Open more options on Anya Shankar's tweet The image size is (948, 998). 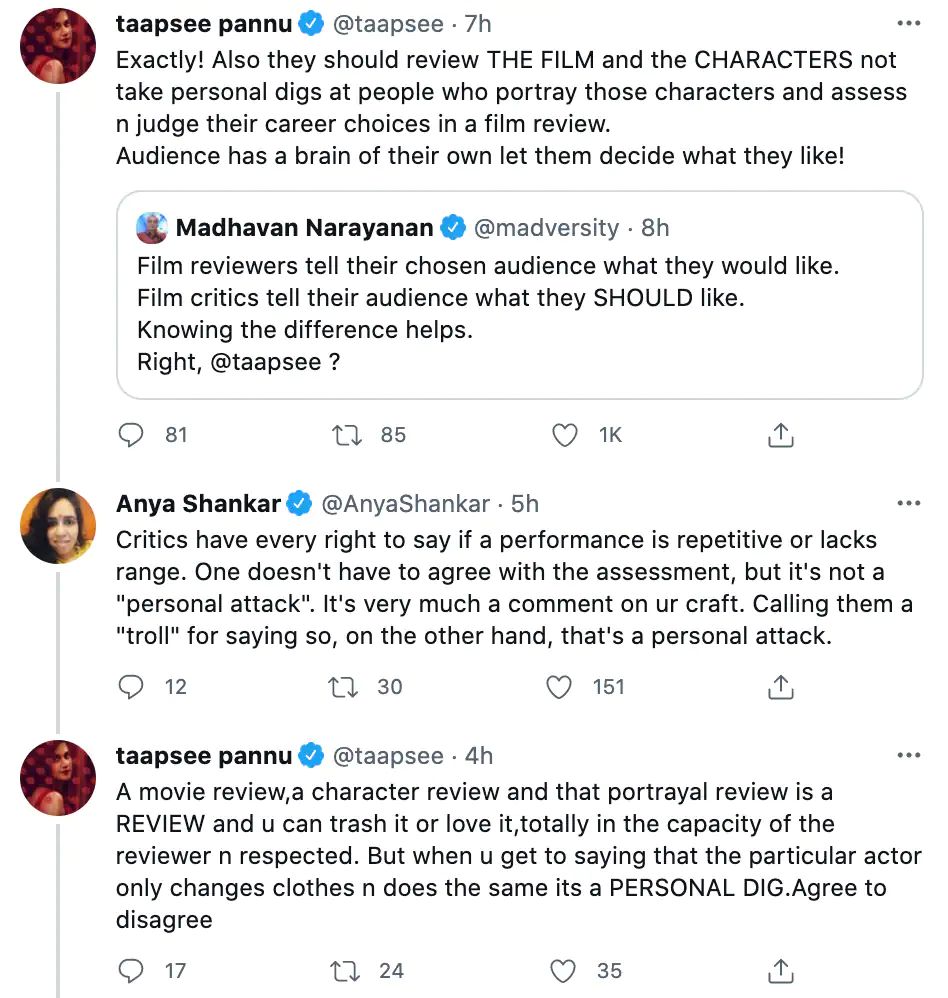point(909,503)
